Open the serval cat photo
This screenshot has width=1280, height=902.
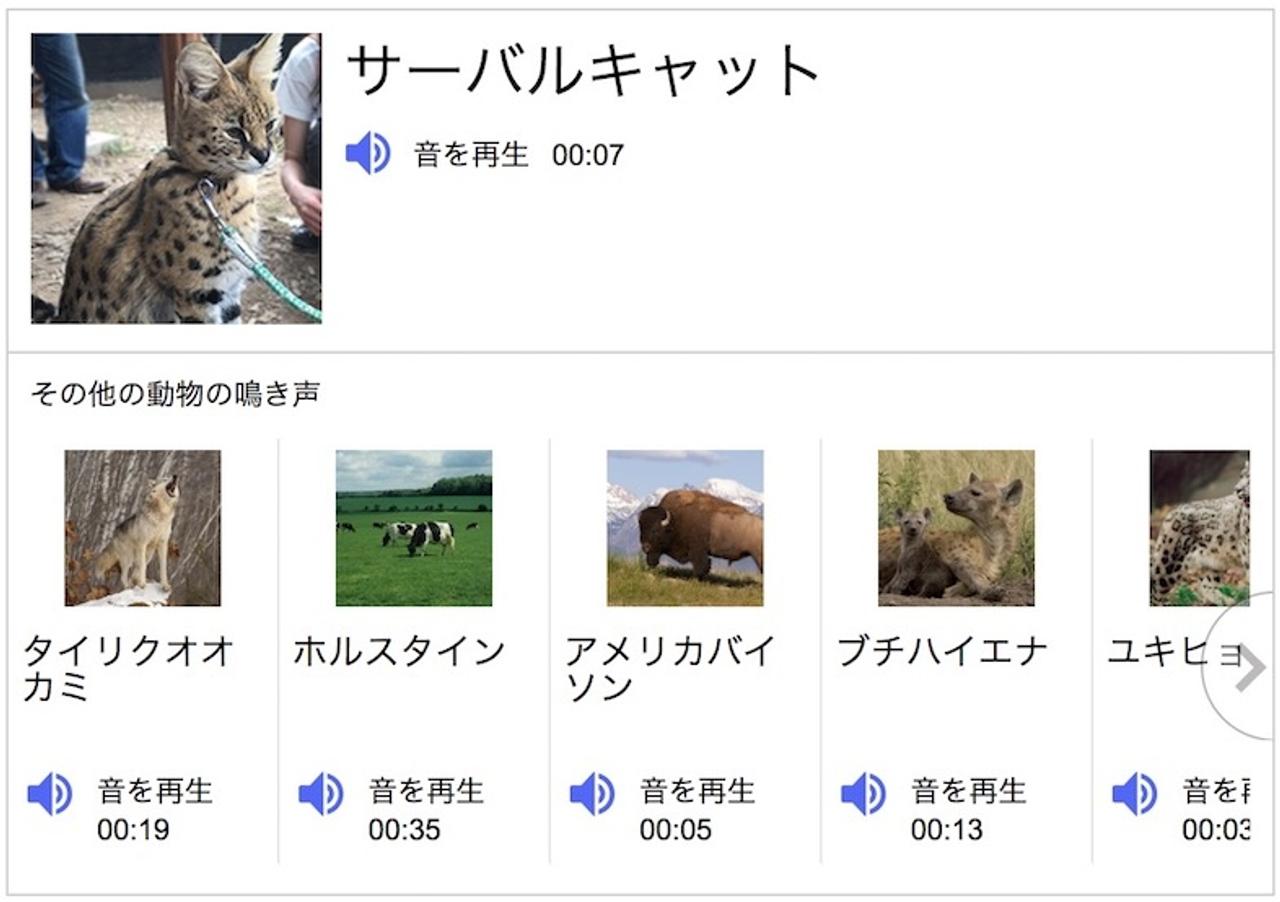pyautogui.click(x=176, y=178)
